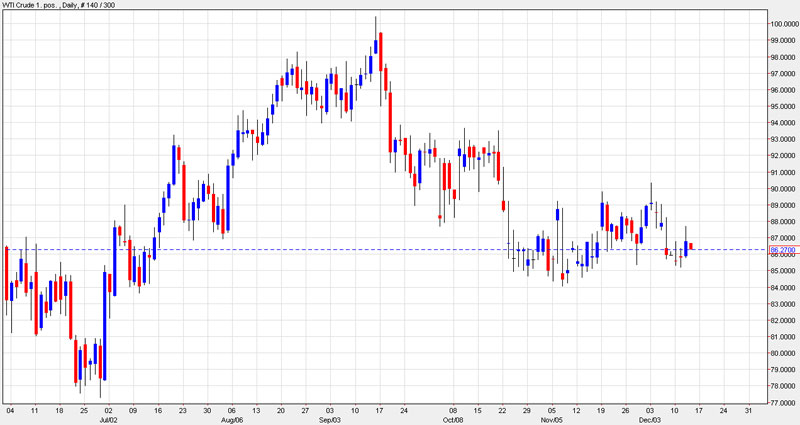Click the 82.0000 price axis label
This screenshot has height=425, width=800.
tap(784, 320)
